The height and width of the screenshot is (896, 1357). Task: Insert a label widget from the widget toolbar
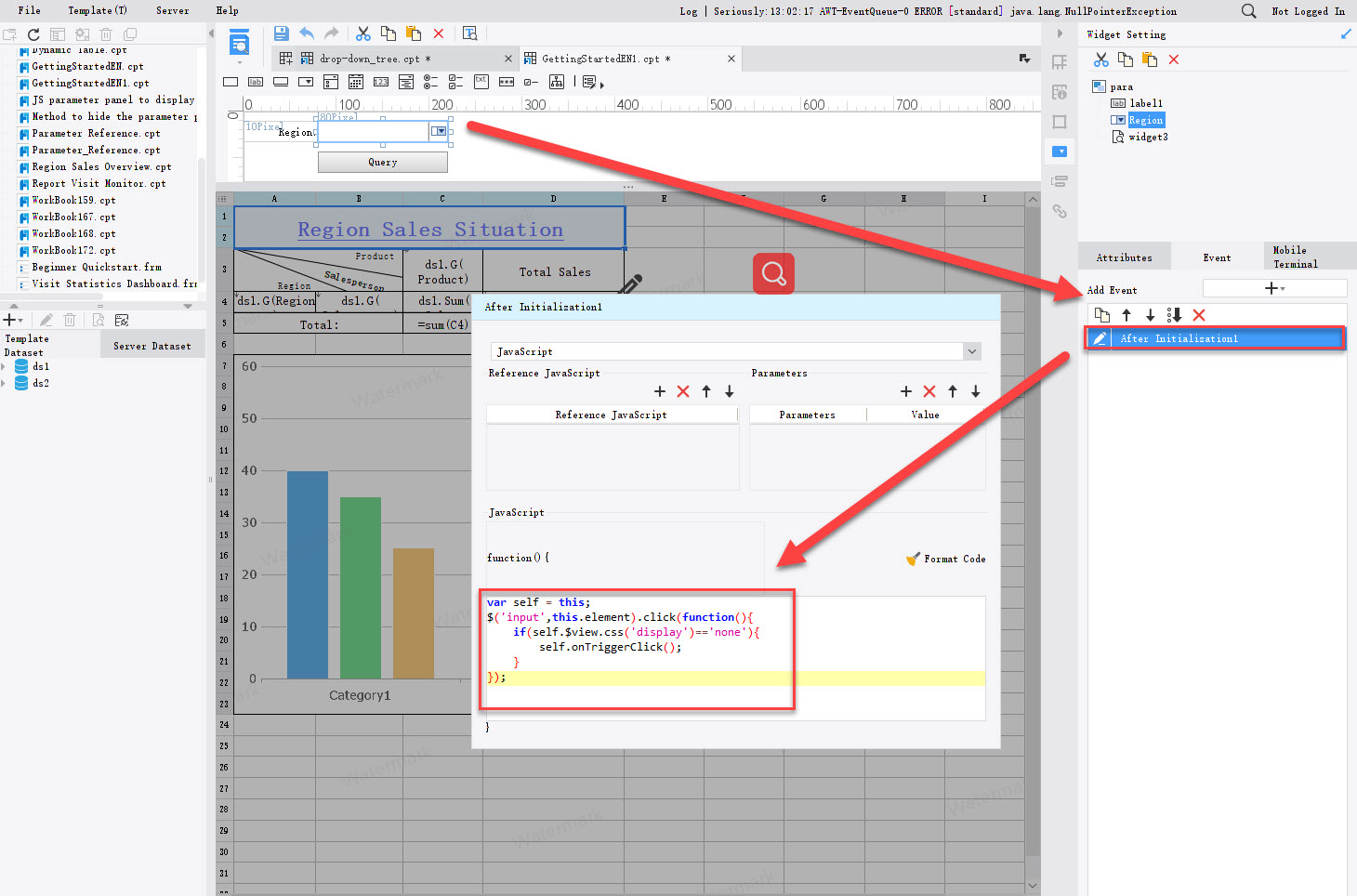click(x=256, y=82)
